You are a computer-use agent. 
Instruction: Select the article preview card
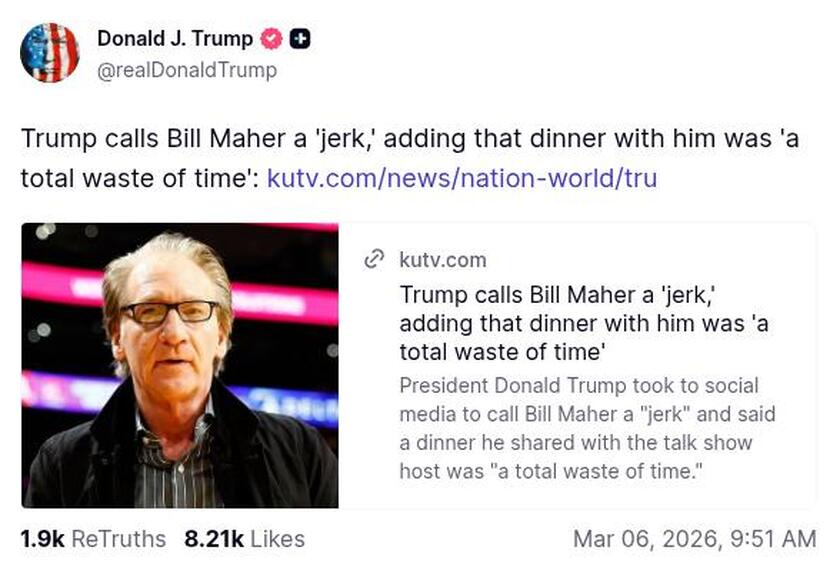coord(420,364)
